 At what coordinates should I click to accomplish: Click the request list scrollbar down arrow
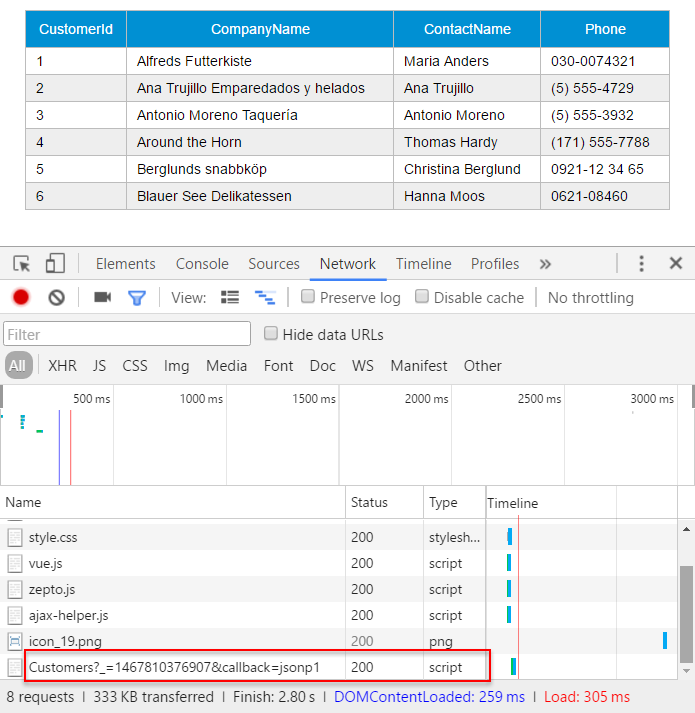coord(687,671)
